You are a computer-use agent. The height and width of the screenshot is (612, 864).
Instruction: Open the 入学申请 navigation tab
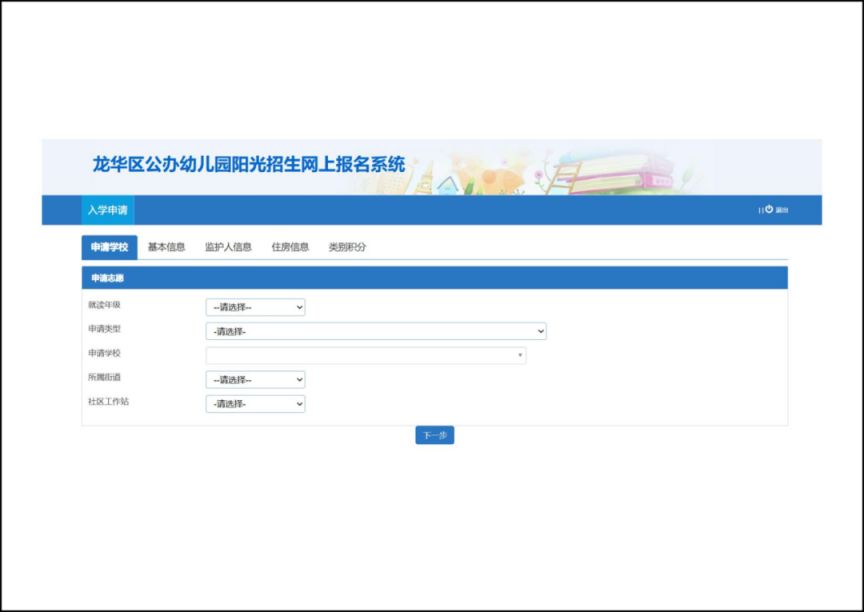click(x=107, y=210)
